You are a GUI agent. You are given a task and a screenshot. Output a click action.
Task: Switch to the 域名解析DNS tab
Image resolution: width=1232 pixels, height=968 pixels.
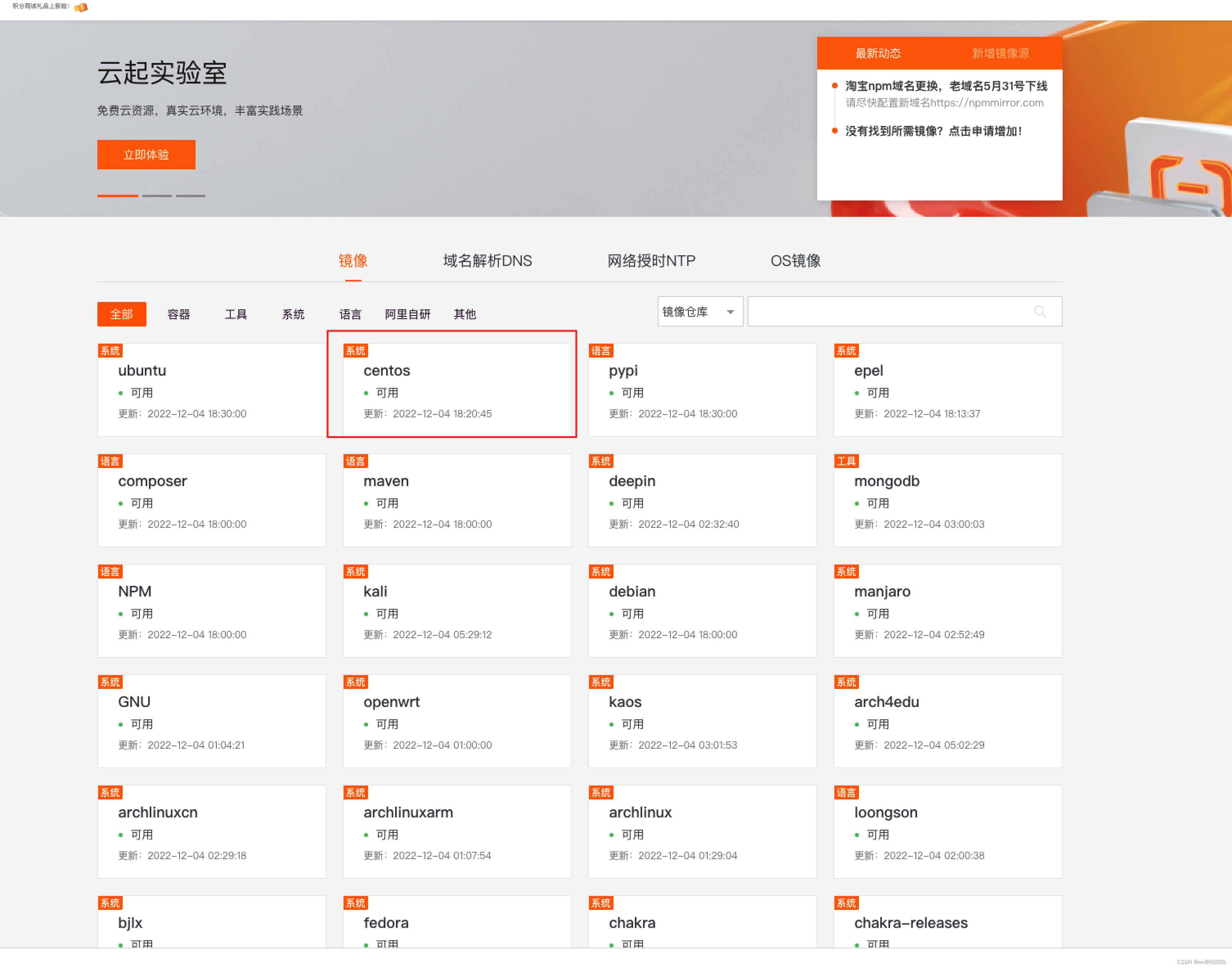pyautogui.click(x=487, y=261)
